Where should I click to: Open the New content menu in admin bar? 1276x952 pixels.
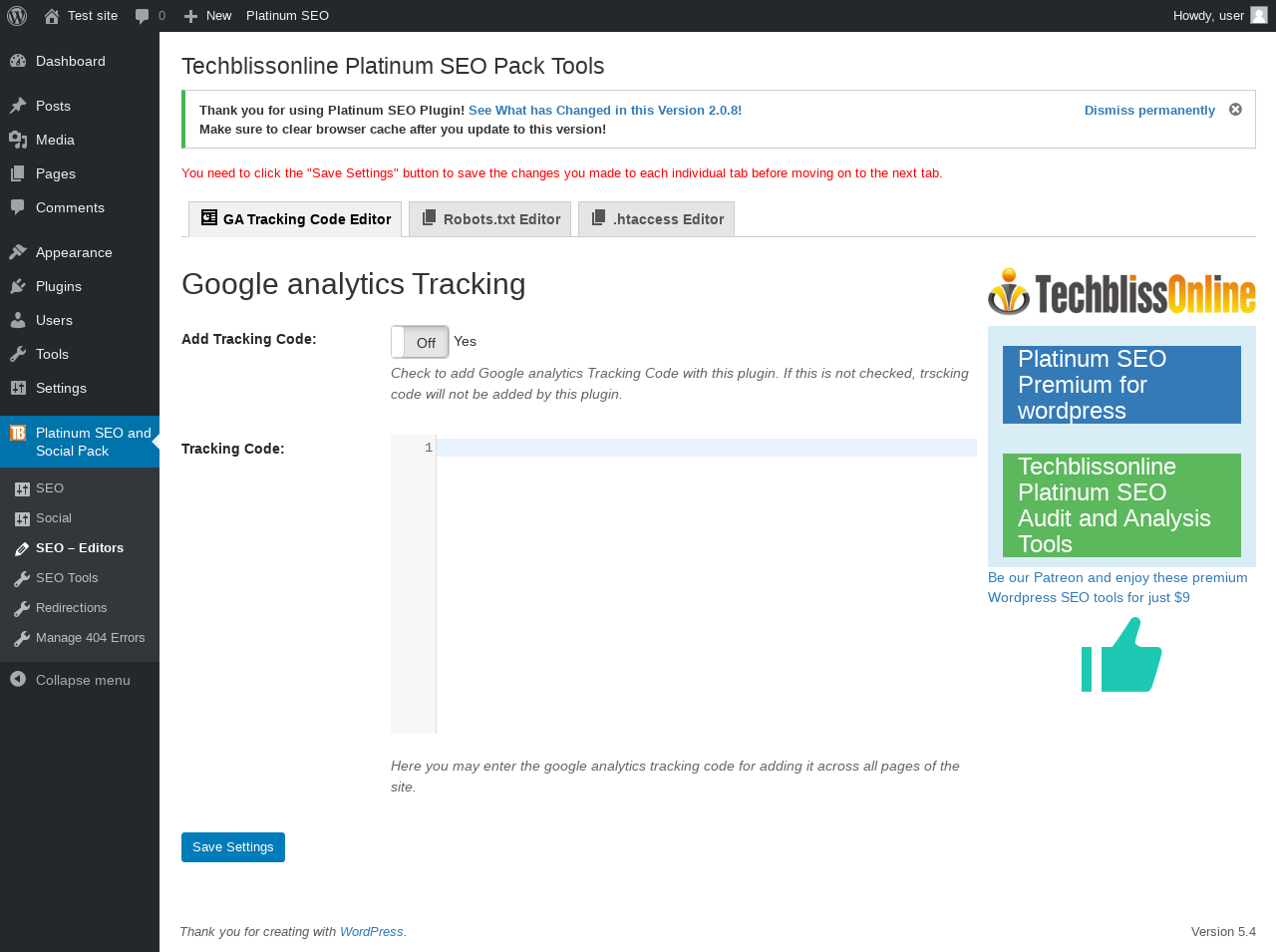pyautogui.click(x=207, y=16)
